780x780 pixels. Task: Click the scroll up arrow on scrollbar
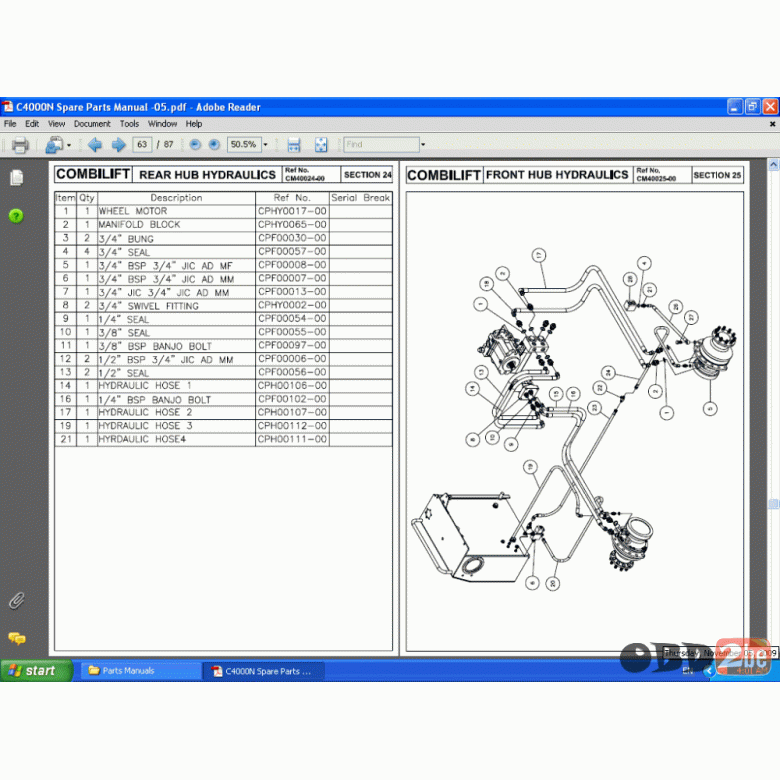[774, 164]
